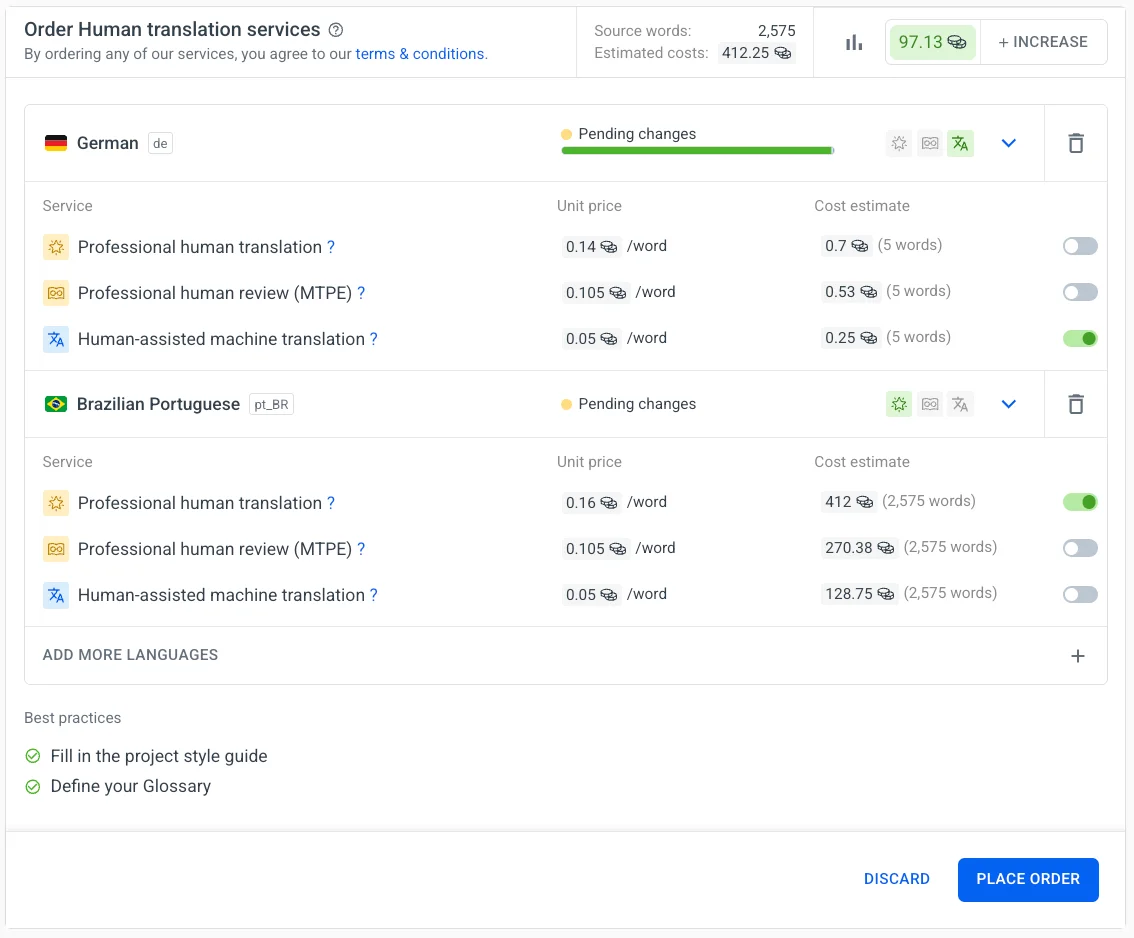Select German machine translation icon in header
The height and width of the screenshot is (938, 1134).
960,143
